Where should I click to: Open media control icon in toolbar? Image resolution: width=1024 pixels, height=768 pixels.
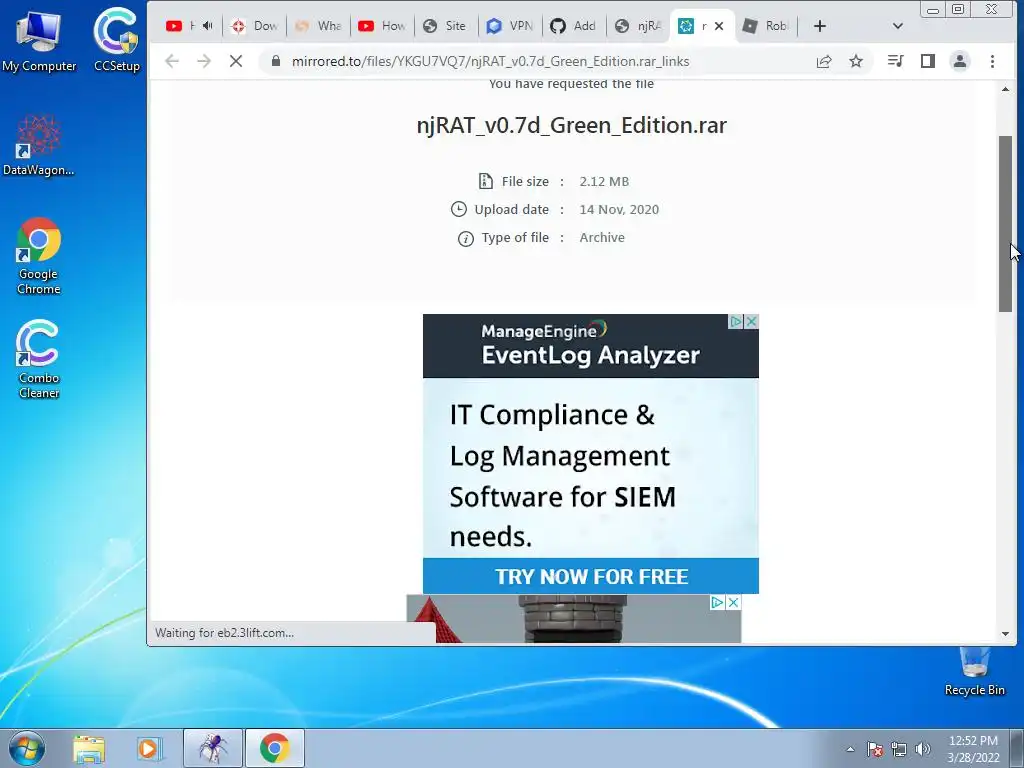[x=895, y=61]
